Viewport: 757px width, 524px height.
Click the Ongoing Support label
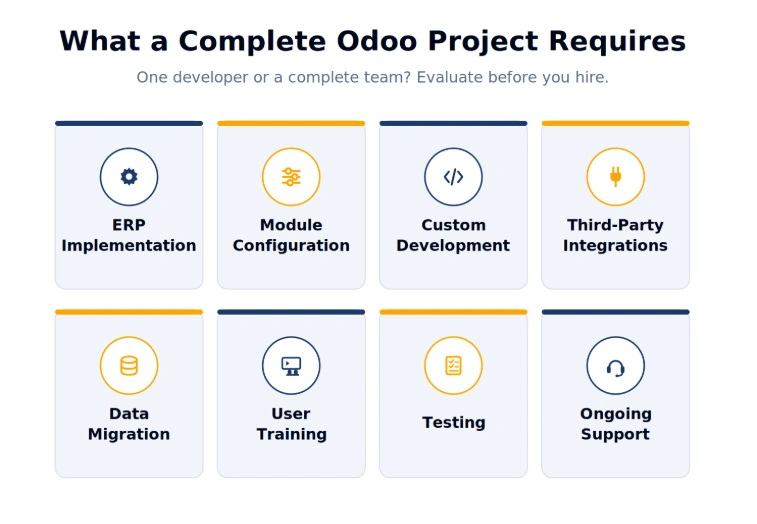tap(616, 424)
